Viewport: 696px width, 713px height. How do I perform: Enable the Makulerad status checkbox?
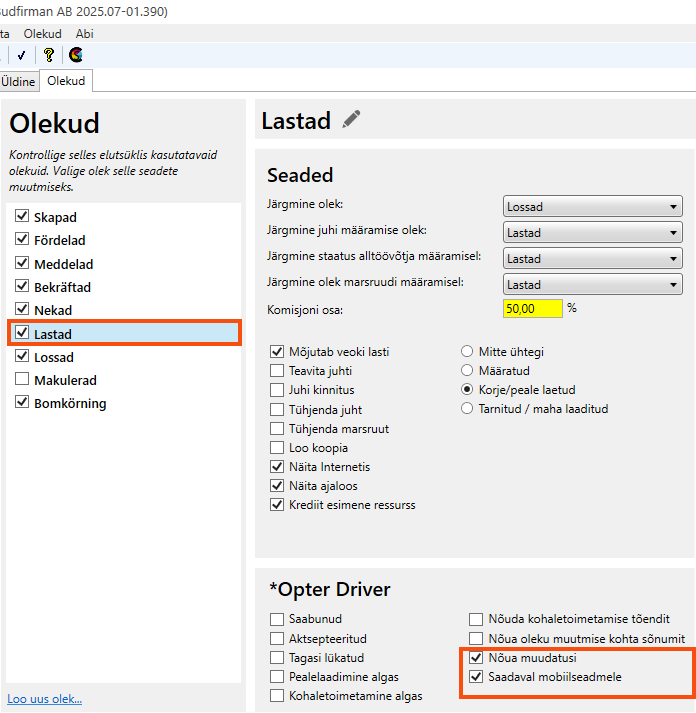coord(22,380)
